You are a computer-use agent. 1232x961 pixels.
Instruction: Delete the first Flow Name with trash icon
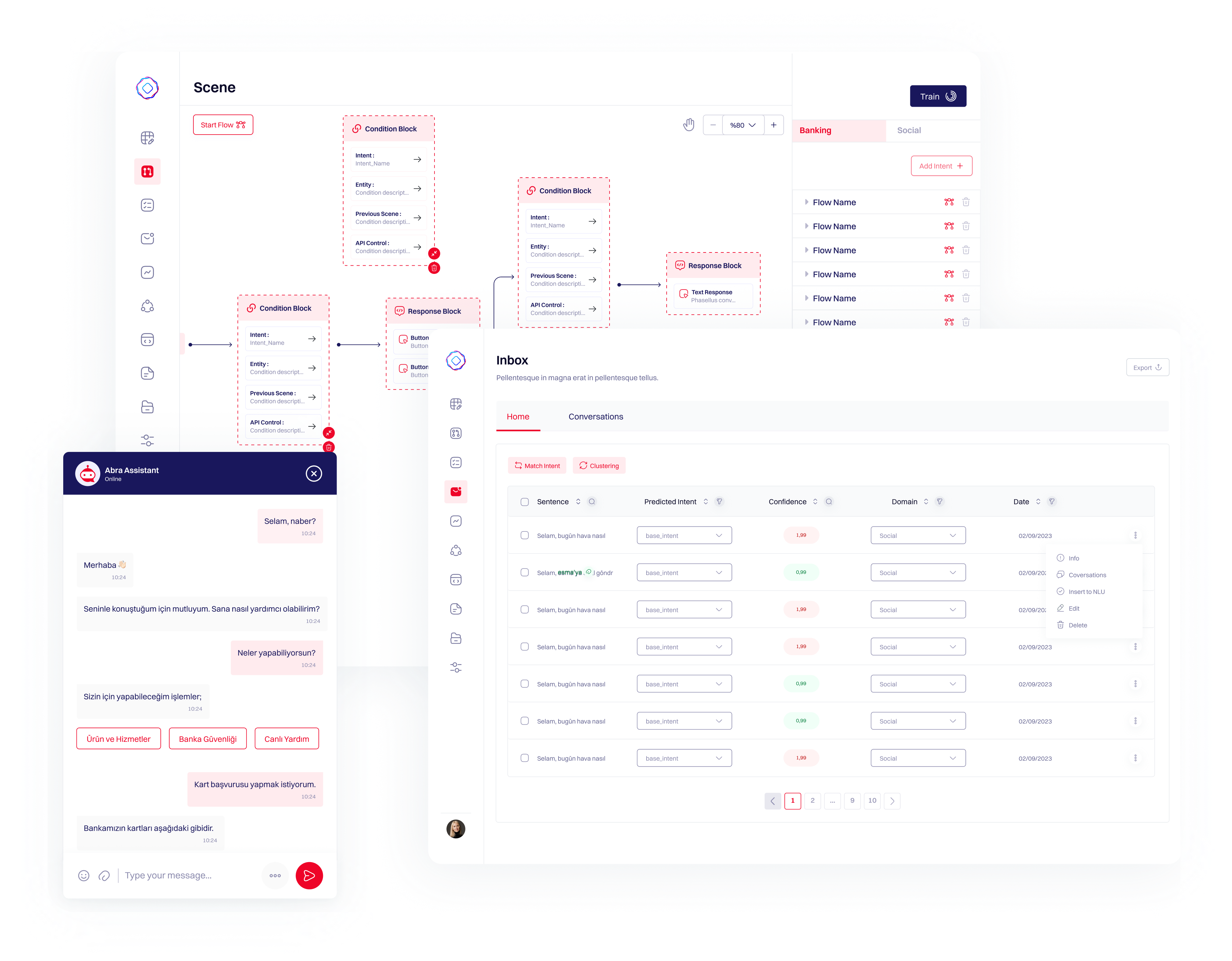point(966,202)
